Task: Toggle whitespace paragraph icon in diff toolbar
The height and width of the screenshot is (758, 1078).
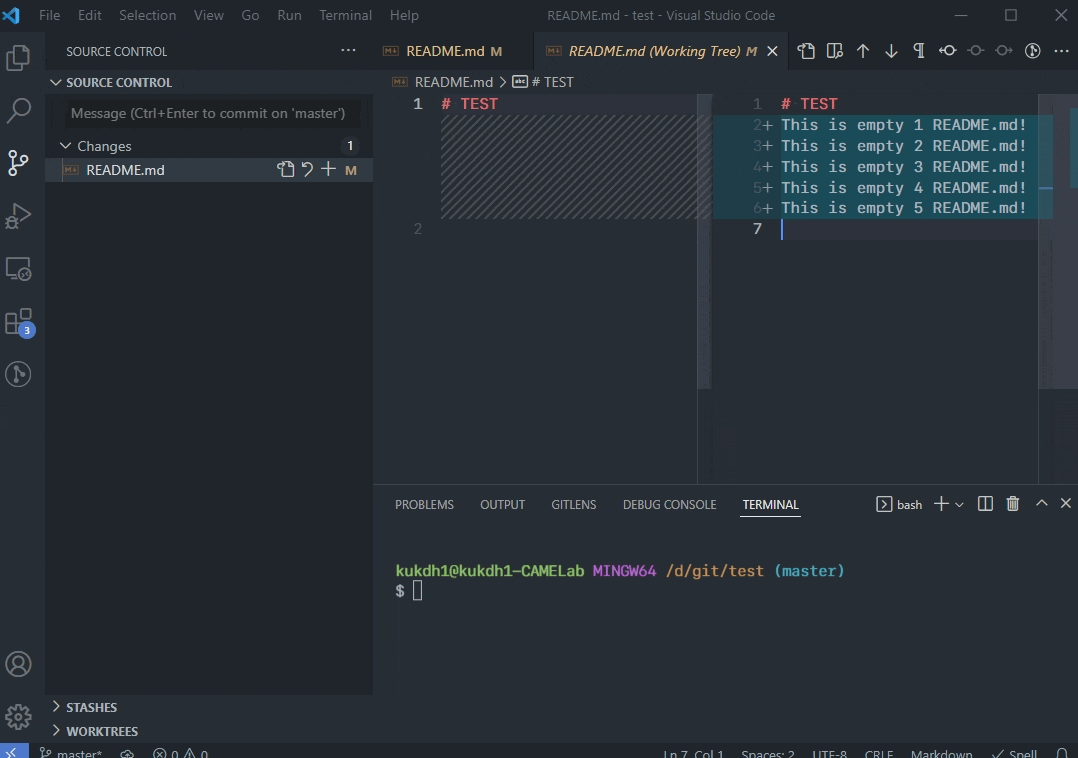Action: (919, 51)
